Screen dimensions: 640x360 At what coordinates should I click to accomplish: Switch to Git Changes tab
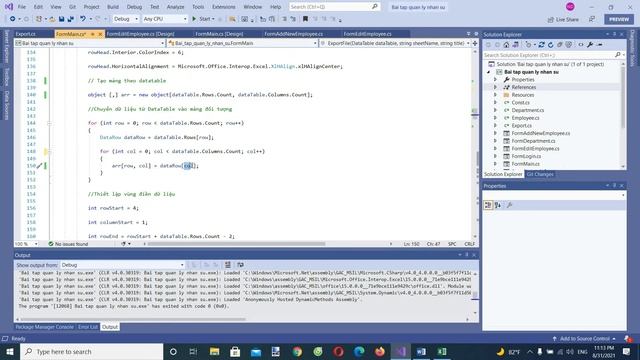pyautogui.click(x=540, y=174)
